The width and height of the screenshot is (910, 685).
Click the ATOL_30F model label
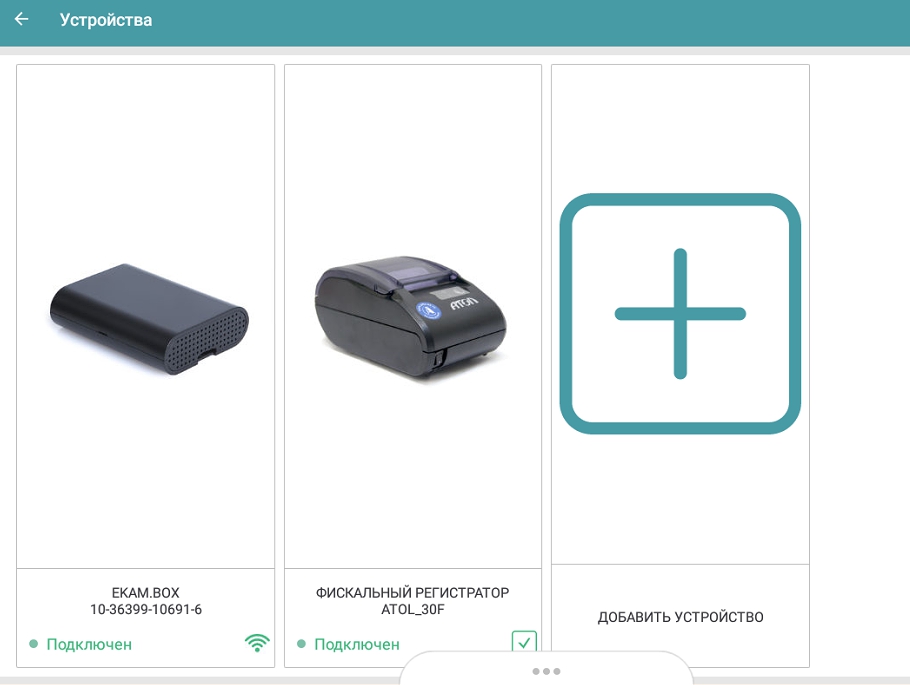click(x=413, y=610)
